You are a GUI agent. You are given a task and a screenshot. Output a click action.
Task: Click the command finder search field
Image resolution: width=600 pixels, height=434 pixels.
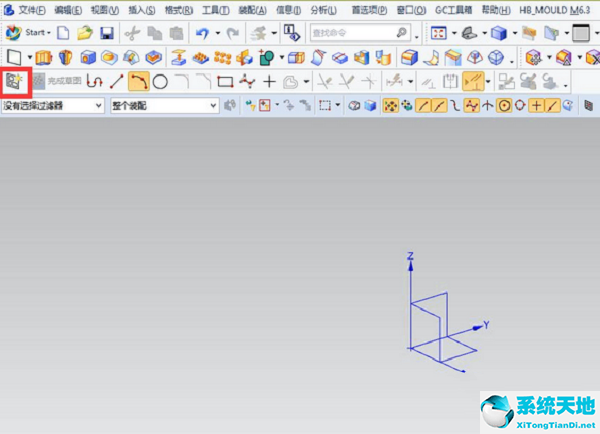point(360,33)
